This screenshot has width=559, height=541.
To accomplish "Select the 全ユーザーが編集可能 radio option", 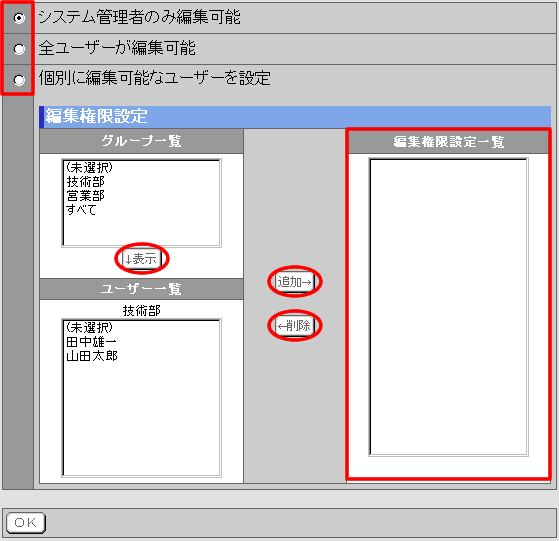I will 19,49.
